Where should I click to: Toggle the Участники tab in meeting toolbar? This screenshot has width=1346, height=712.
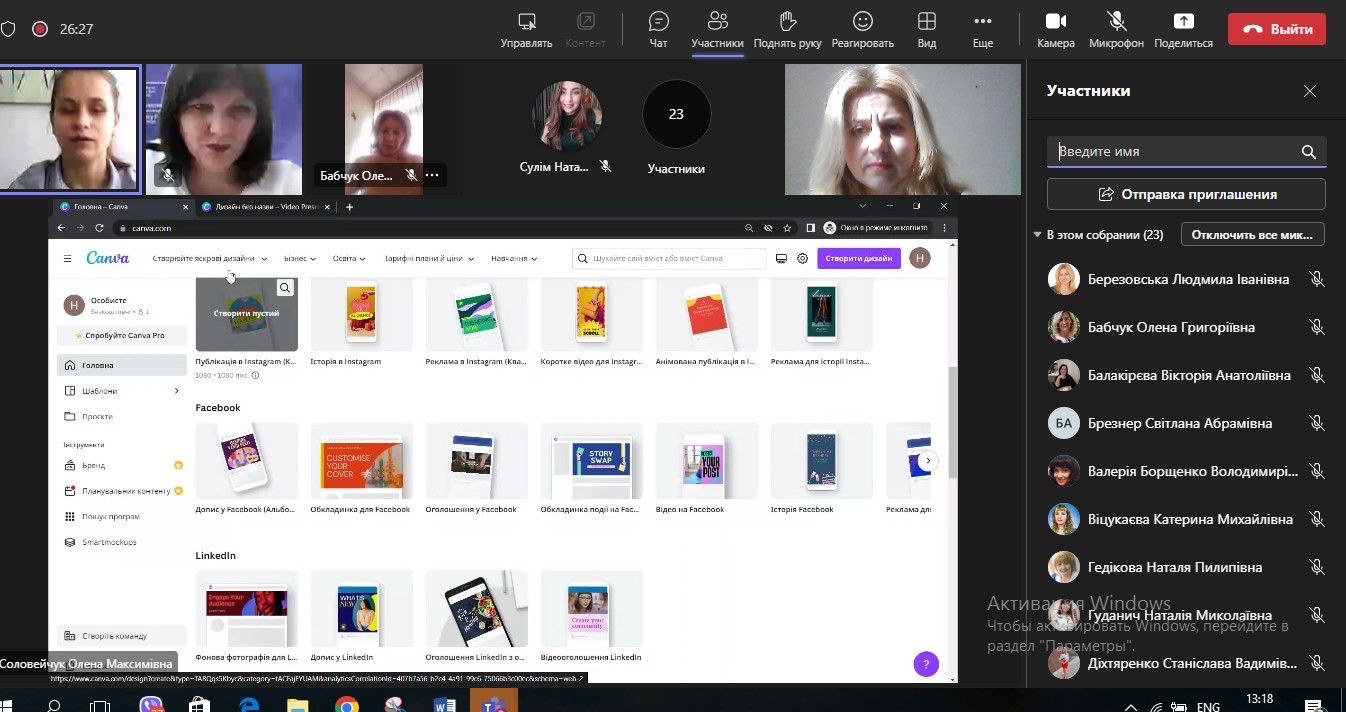717,29
